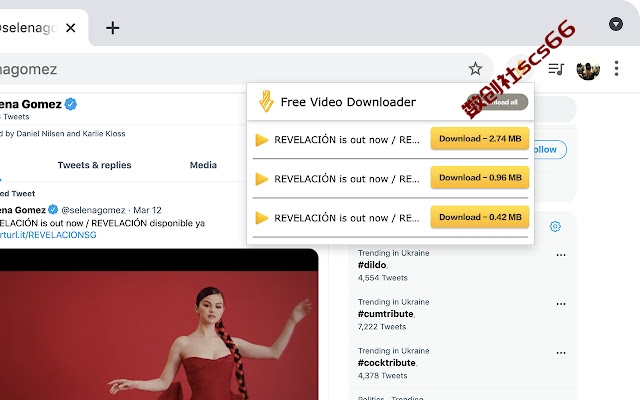Play the video listed with 0.96 MB
The image size is (640, 400).
point(262,179)
